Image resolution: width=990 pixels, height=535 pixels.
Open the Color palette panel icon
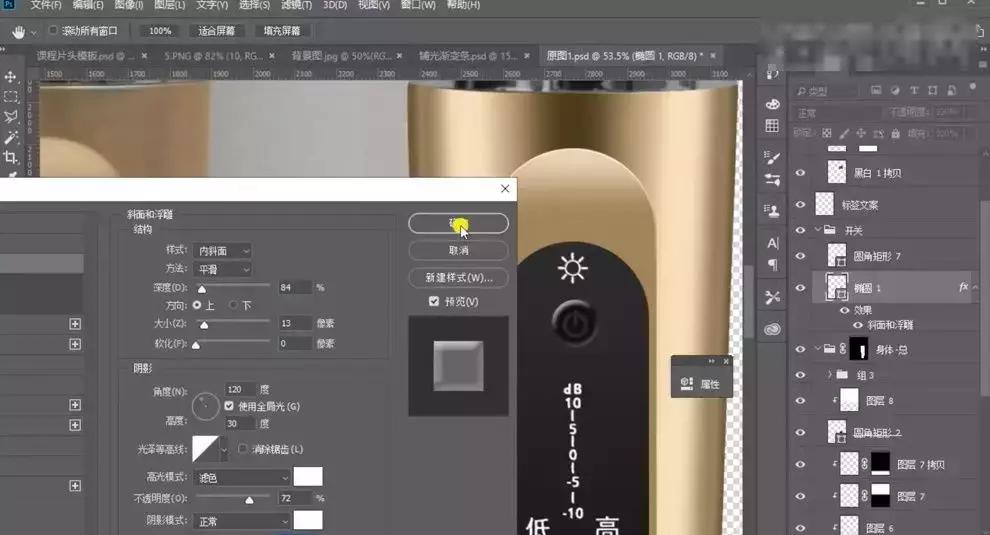pos(773,104)
